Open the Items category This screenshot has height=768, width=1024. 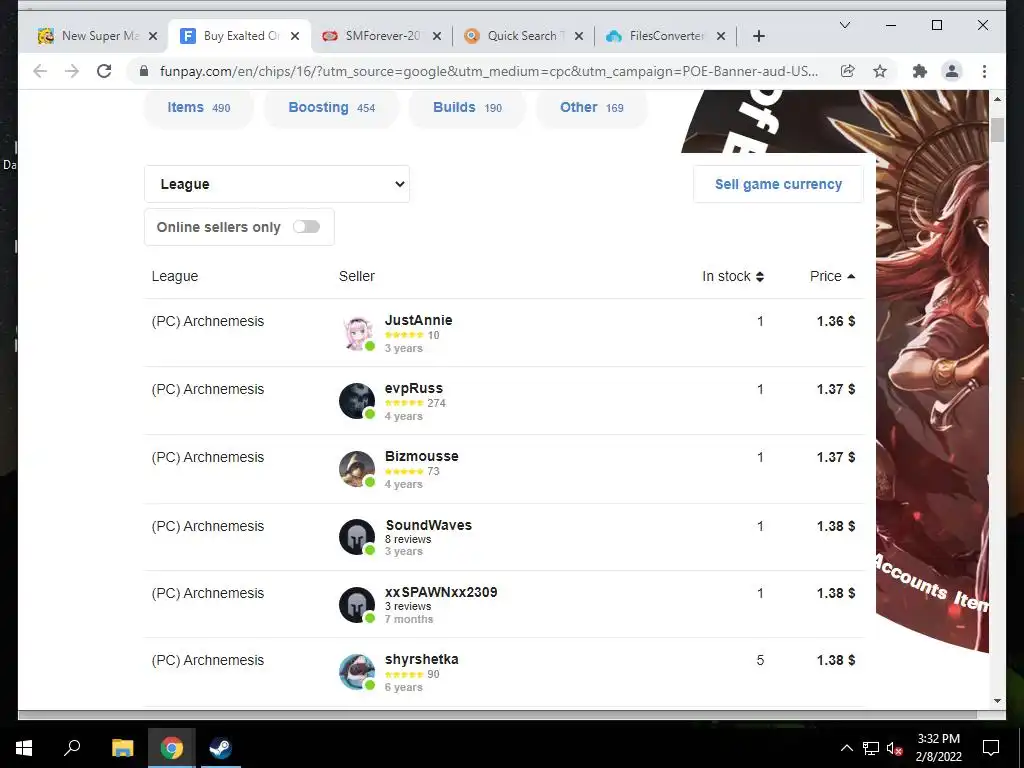[199, 108]
